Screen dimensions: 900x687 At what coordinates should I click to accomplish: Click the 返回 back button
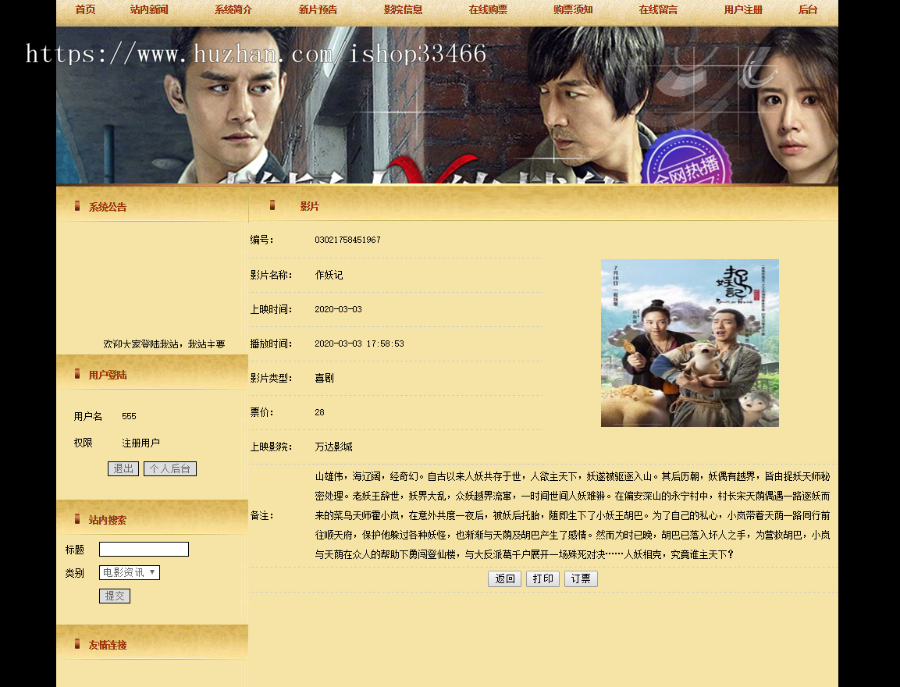coord(504,578)
